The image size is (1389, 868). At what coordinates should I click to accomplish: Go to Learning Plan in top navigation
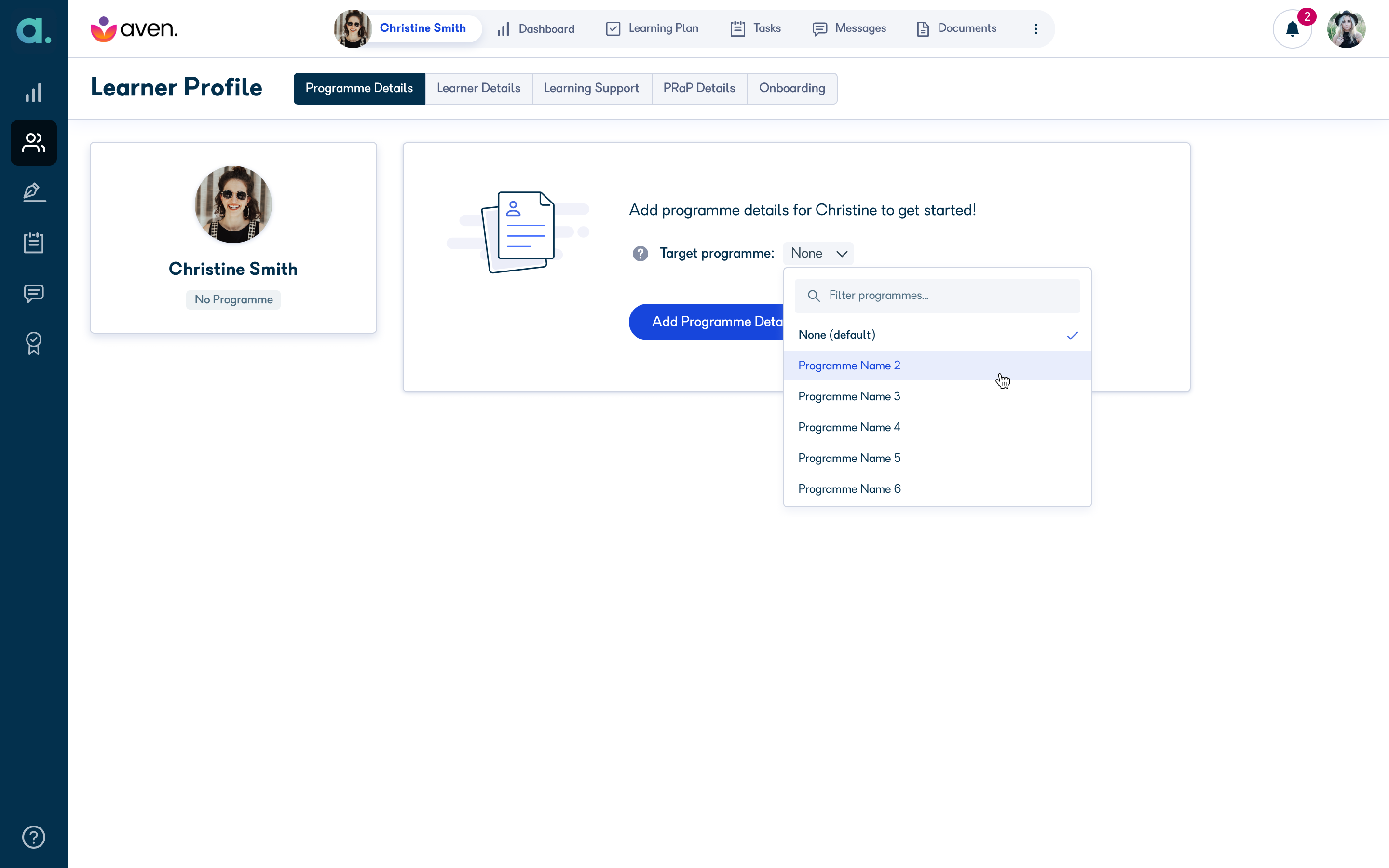click(652, 29)
